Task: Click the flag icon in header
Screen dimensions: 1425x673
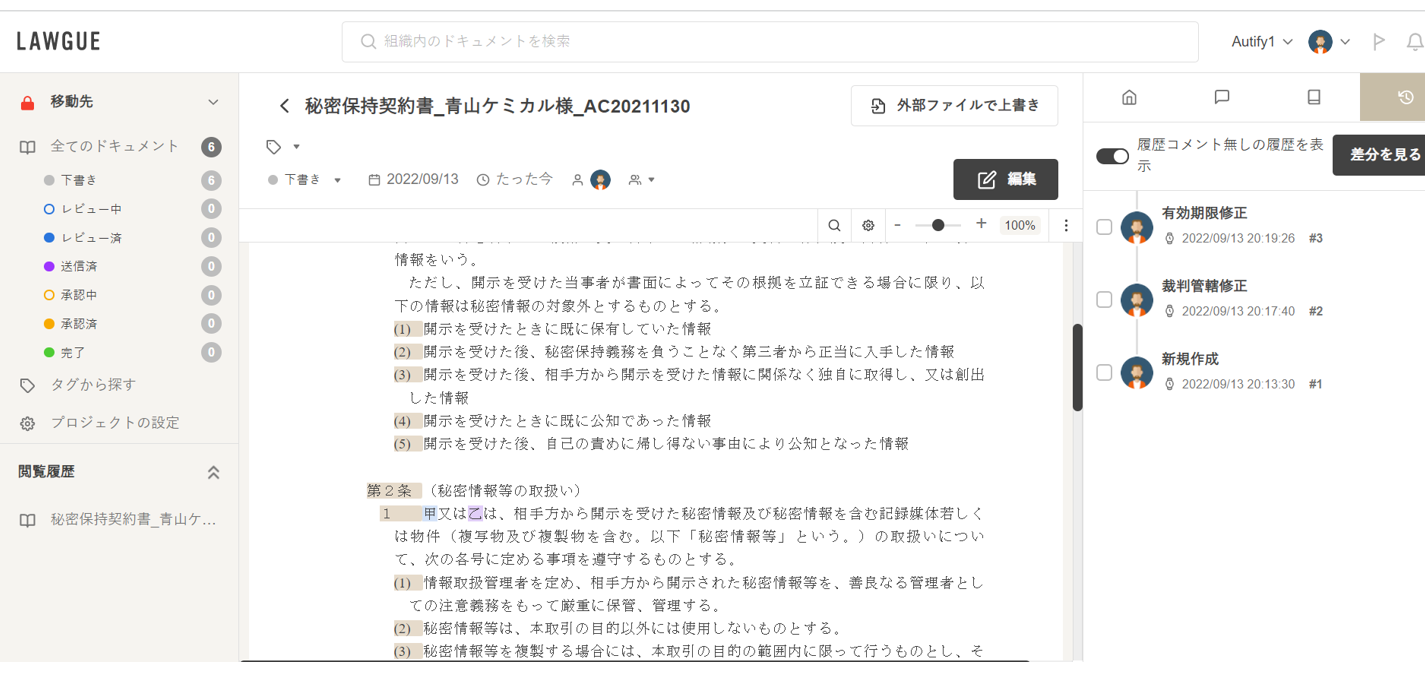Action: pos(1379,42)
